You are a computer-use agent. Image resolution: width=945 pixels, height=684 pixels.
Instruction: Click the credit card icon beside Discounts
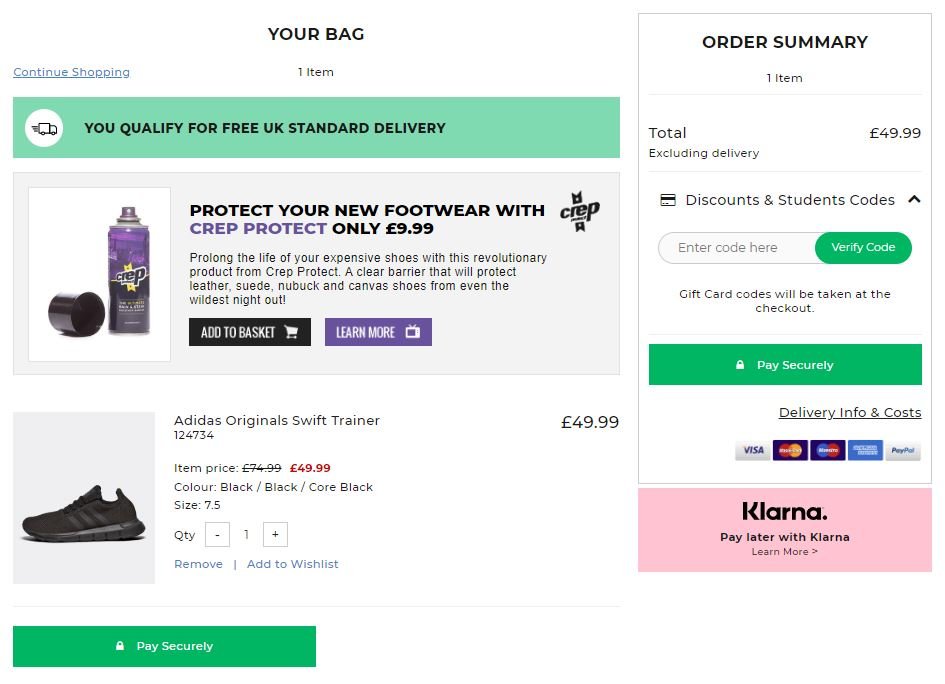(668, 200)
